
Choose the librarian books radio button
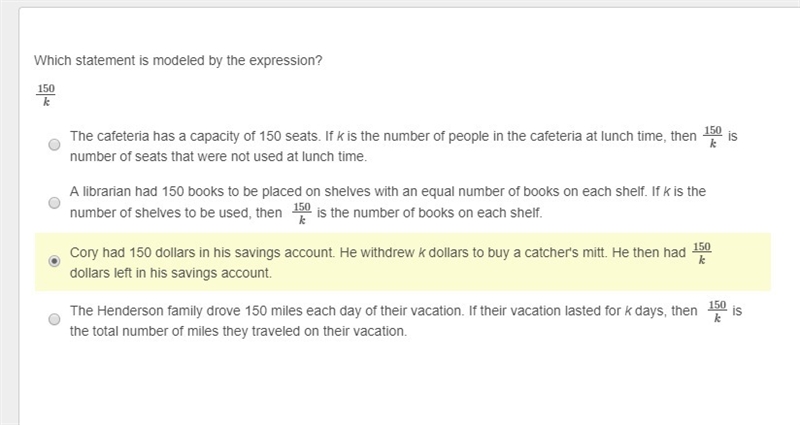(54, 203)
